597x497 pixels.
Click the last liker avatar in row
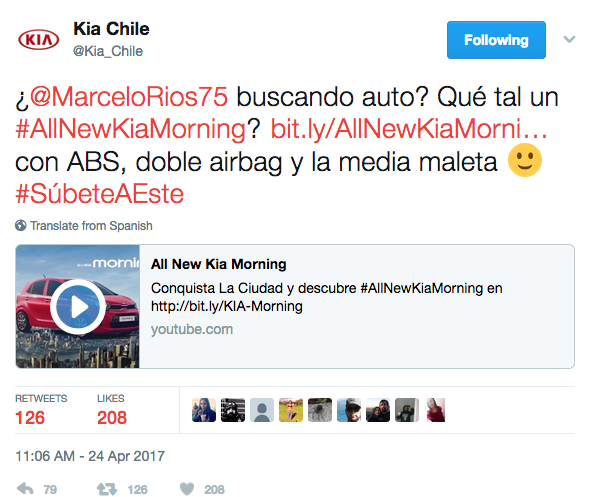[x=436, y=410]
